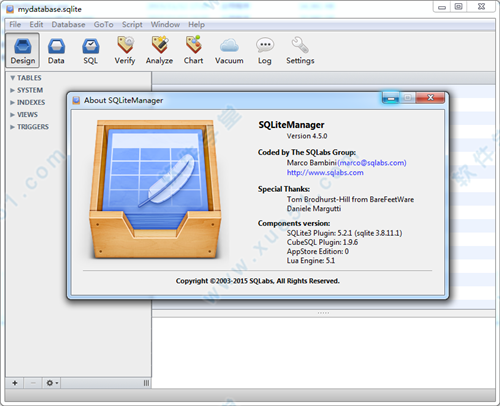
Task: Open the Data view icon
Action: tap(56, 50)
